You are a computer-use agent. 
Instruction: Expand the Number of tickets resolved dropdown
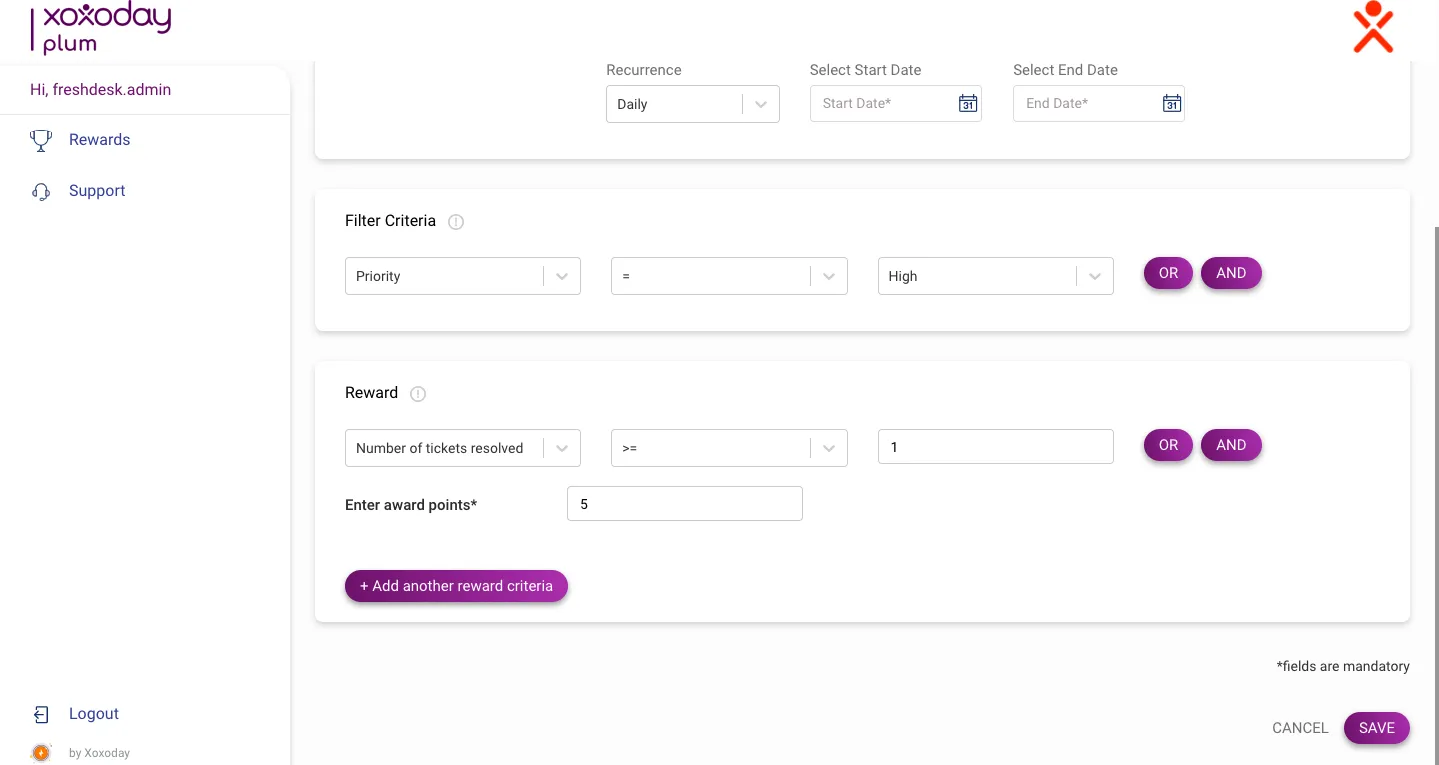click(x=561, y=448)
